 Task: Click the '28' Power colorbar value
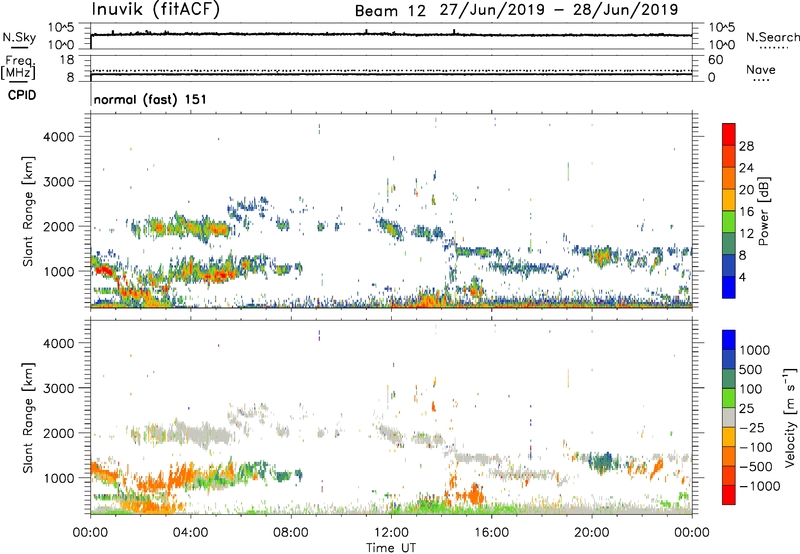tap(746, 146)
